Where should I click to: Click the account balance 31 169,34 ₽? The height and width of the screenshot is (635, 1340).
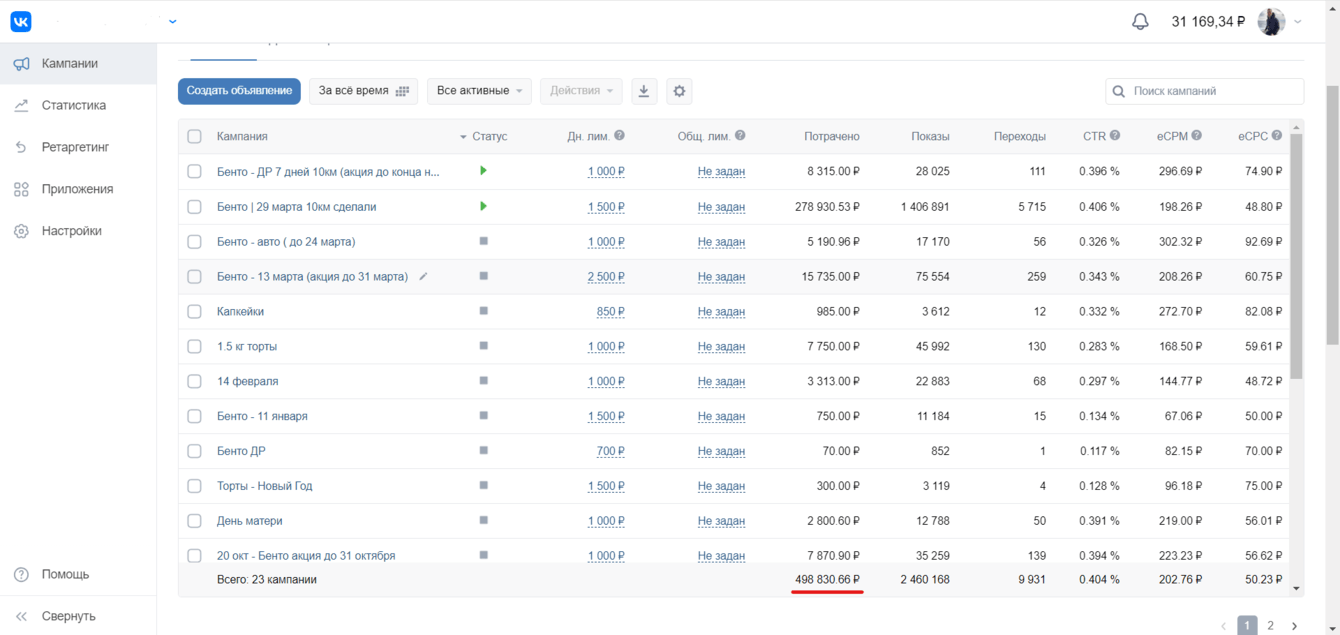pos(1208,21)
